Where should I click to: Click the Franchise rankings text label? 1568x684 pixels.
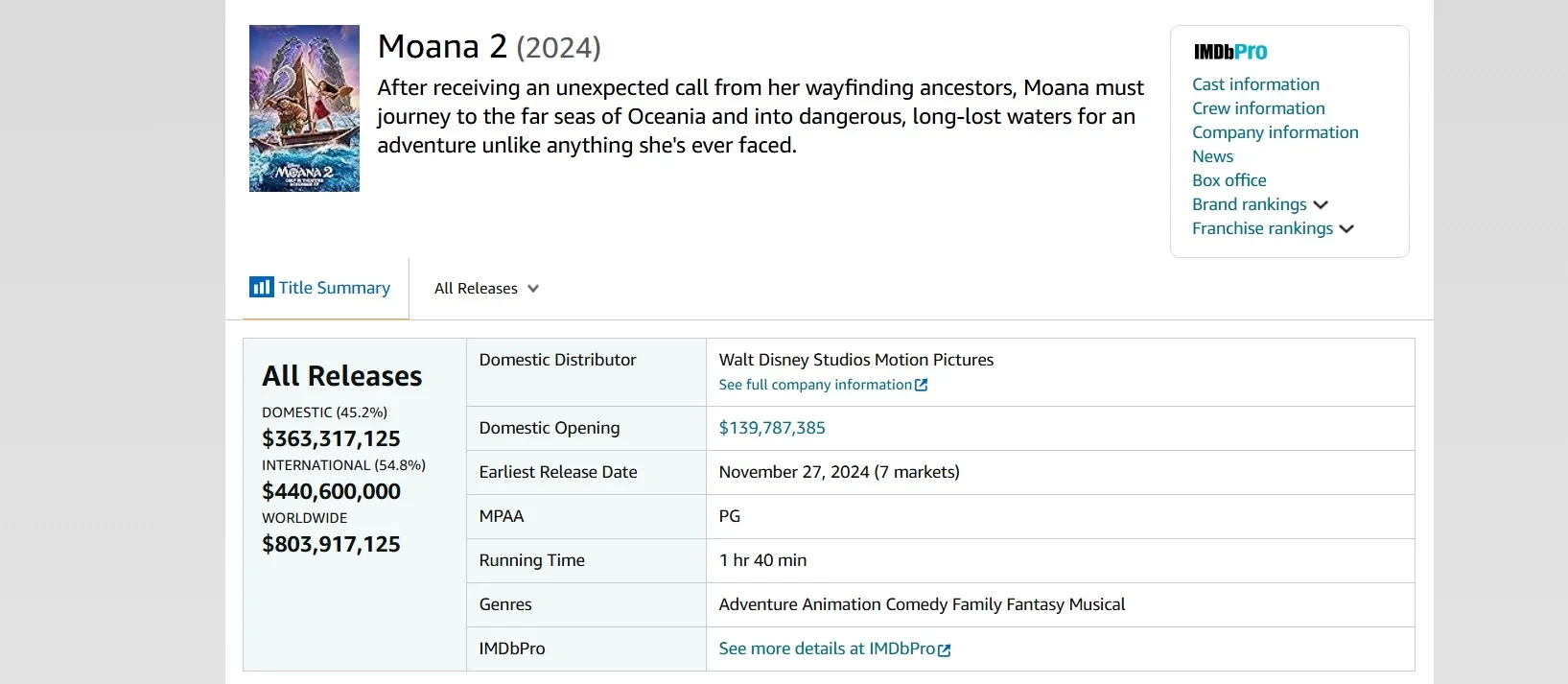coord(1262,228)
